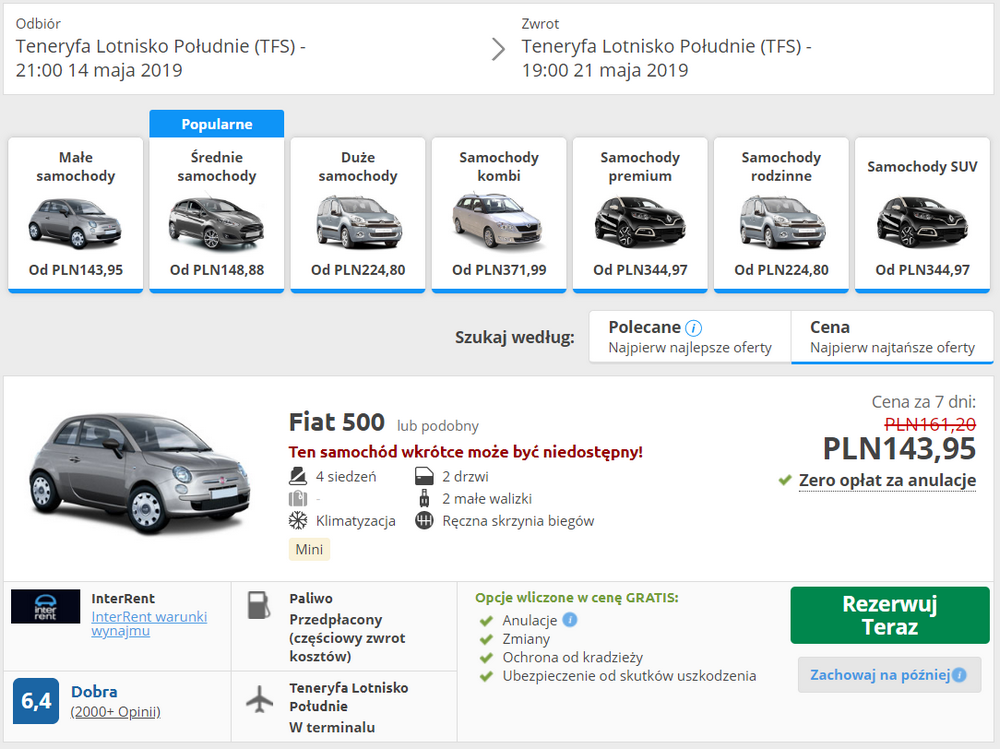Click the Zero opłat za anulacje link

coord(887,480)
